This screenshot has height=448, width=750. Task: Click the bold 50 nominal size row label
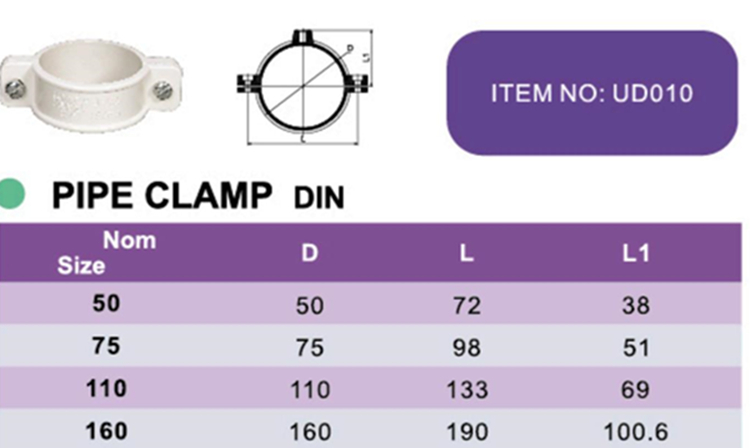106,305
